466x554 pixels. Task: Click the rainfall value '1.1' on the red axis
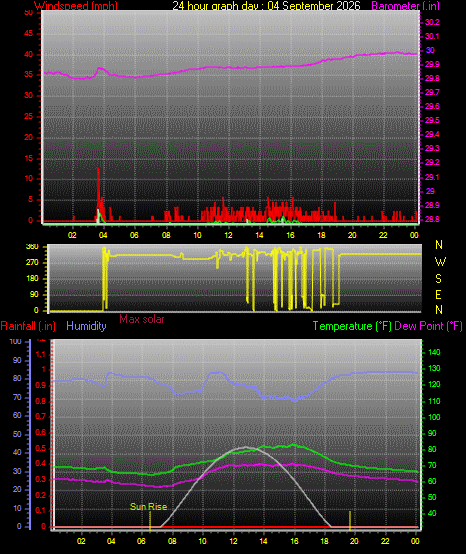41,354
